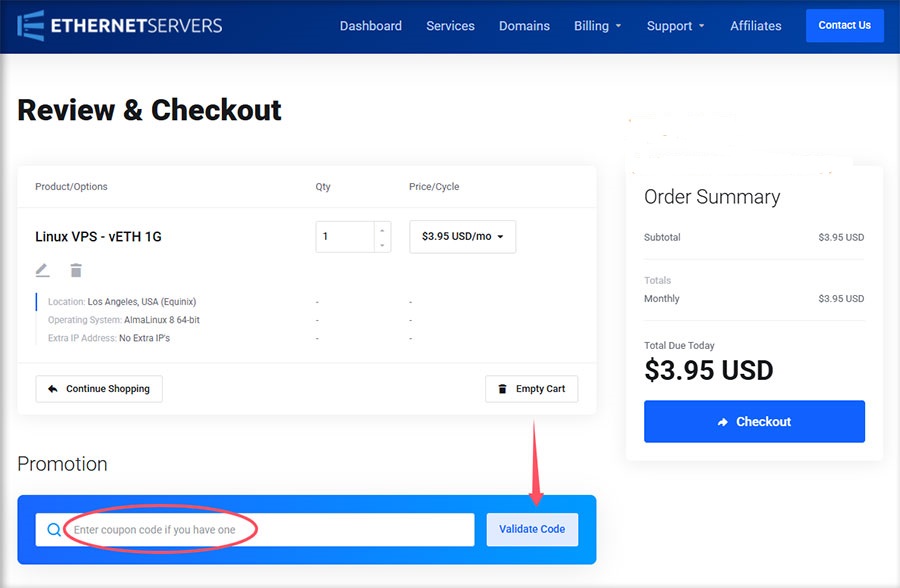This screenshot has width=900, height=588.
Task: Expand the Billing menu
Action: (597, 26)
